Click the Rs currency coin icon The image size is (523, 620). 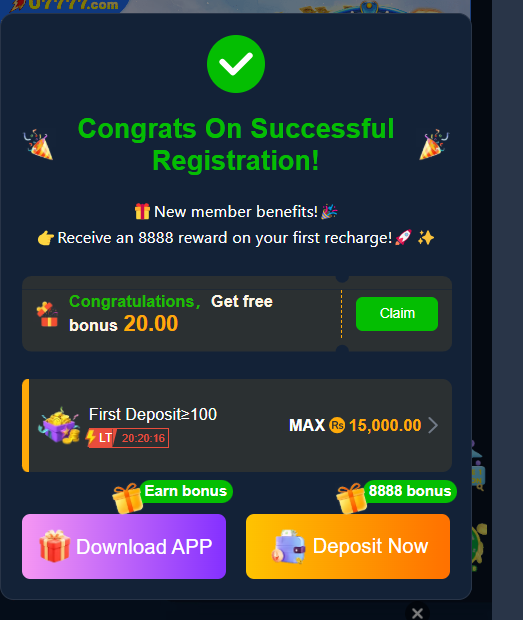coord(337,425)
